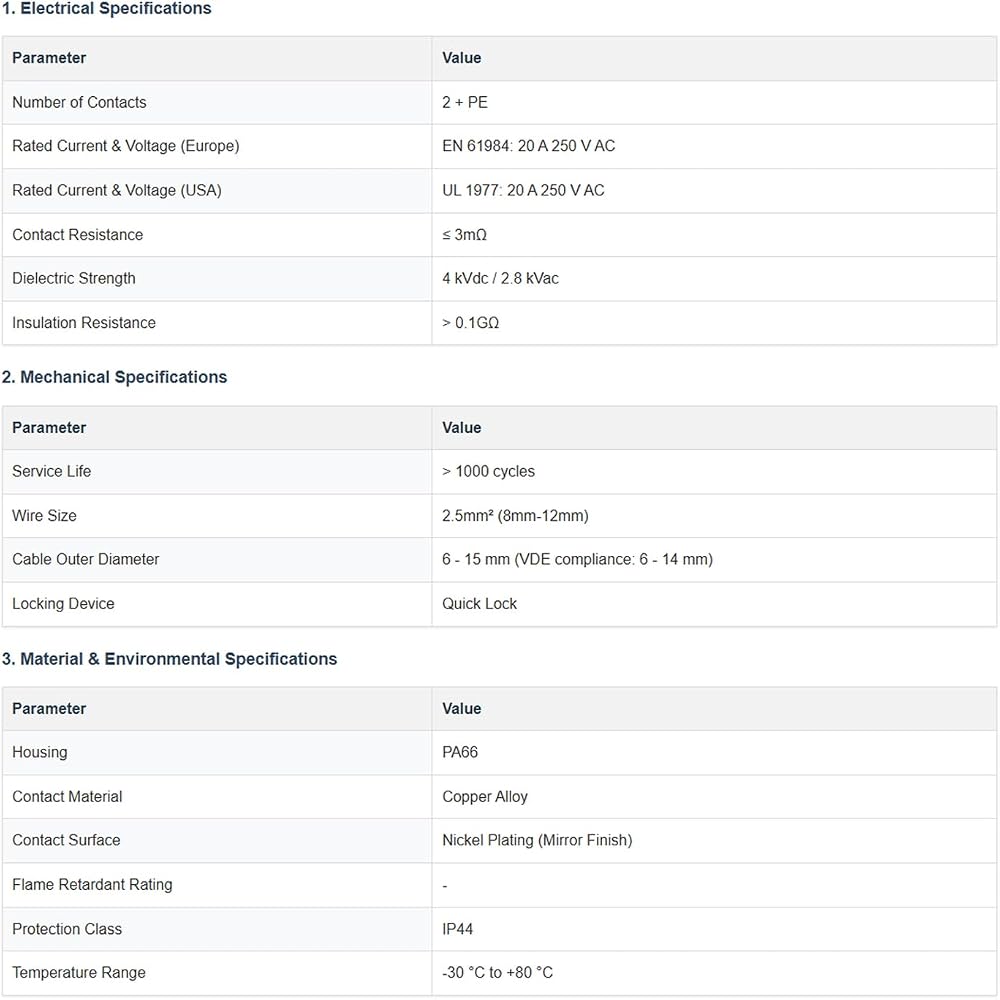Screen dimensions: 1000x1000
Task: Select the Service Life row label
Action: coord(52,471)
